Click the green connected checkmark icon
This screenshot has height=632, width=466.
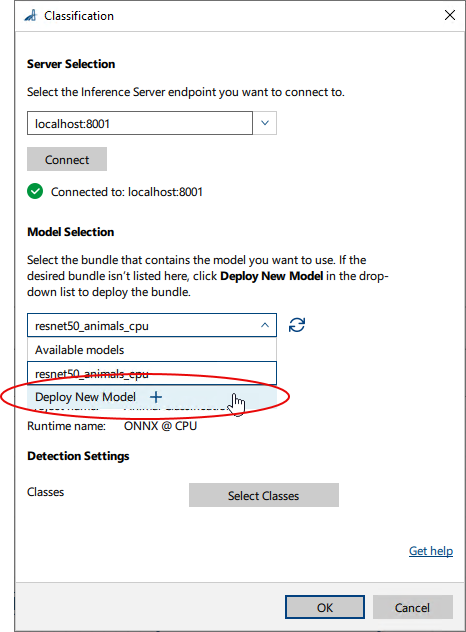(35, 191)
